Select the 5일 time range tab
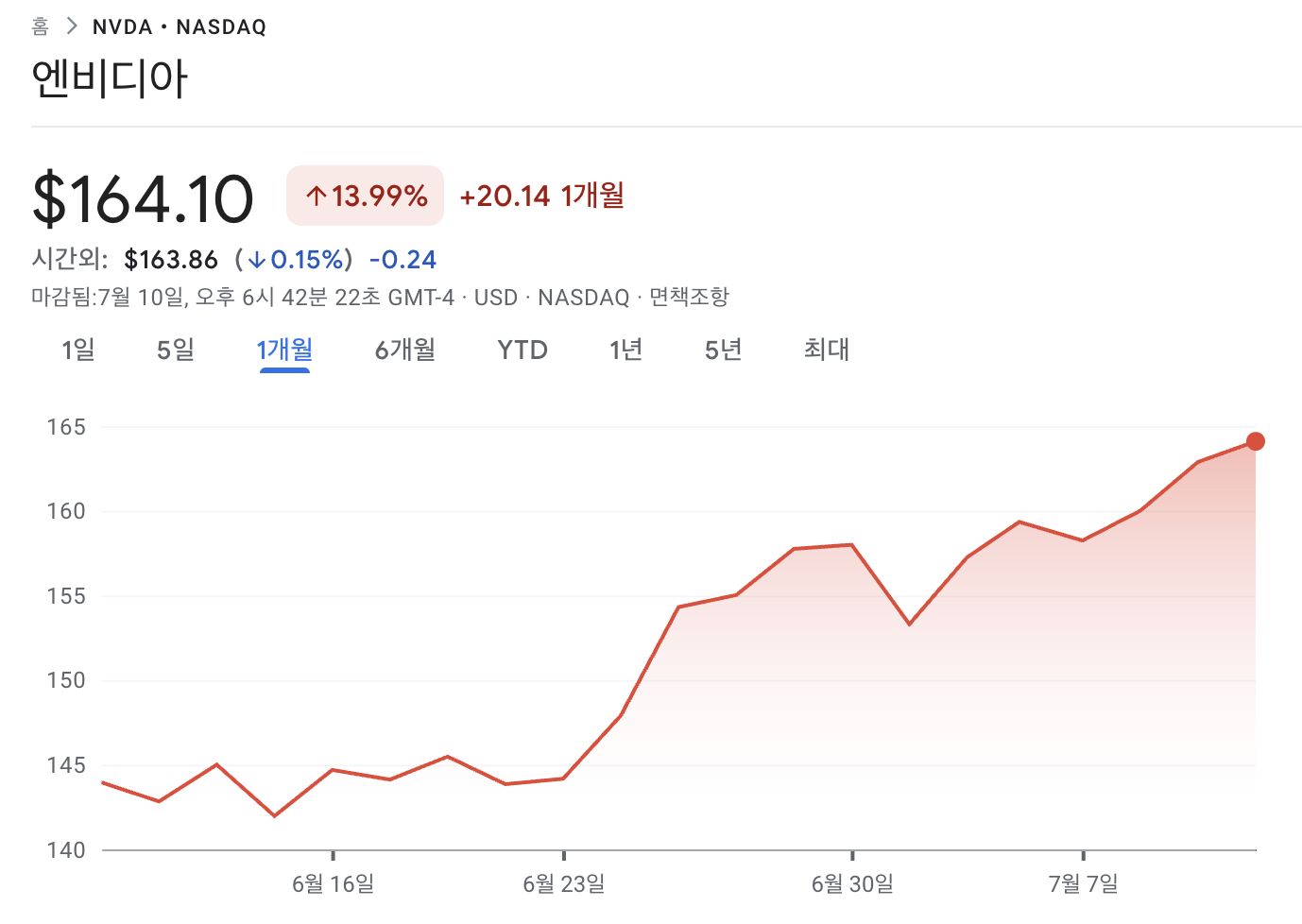This screenshot has width=1302, height=924. click(176, 351)
